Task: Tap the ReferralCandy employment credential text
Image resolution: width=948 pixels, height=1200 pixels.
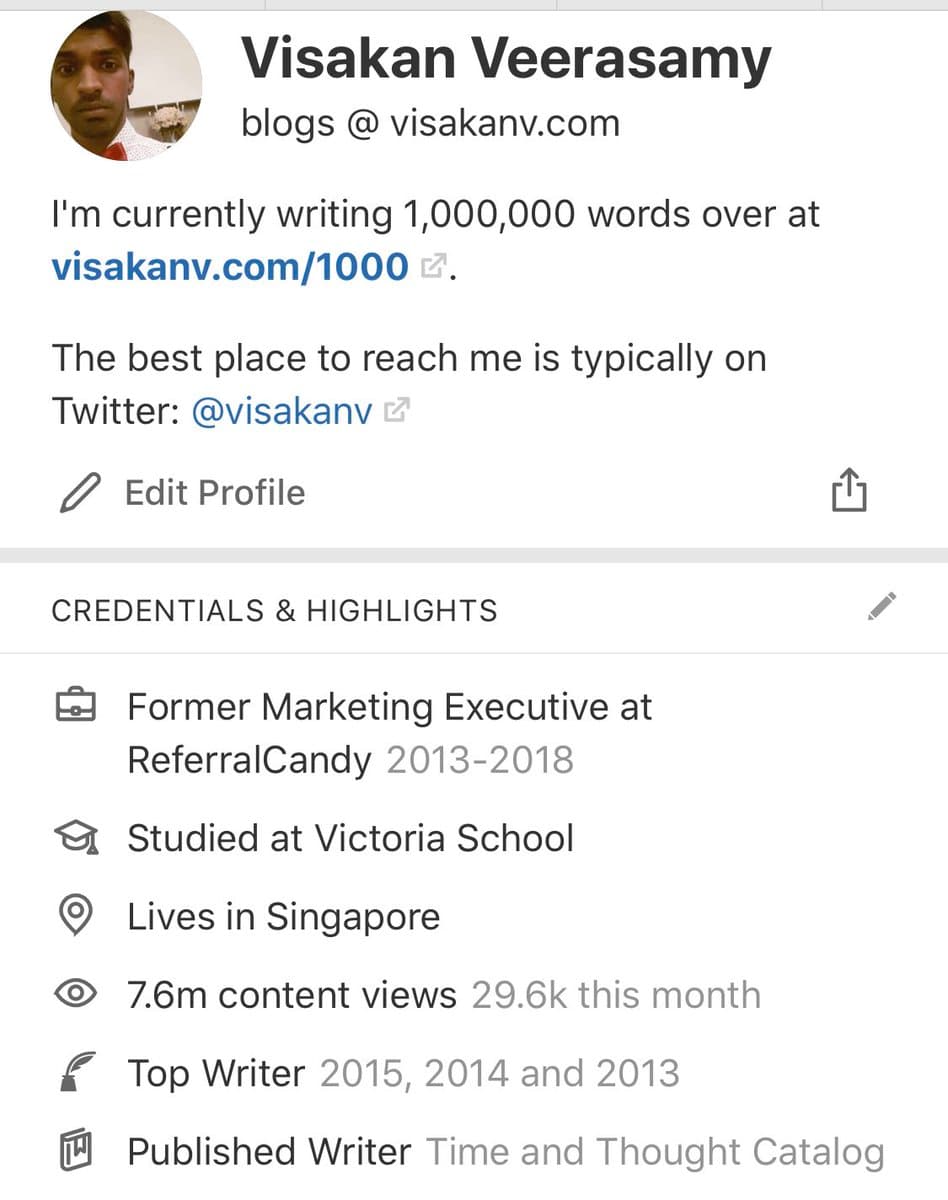Action: coord(389,734)
